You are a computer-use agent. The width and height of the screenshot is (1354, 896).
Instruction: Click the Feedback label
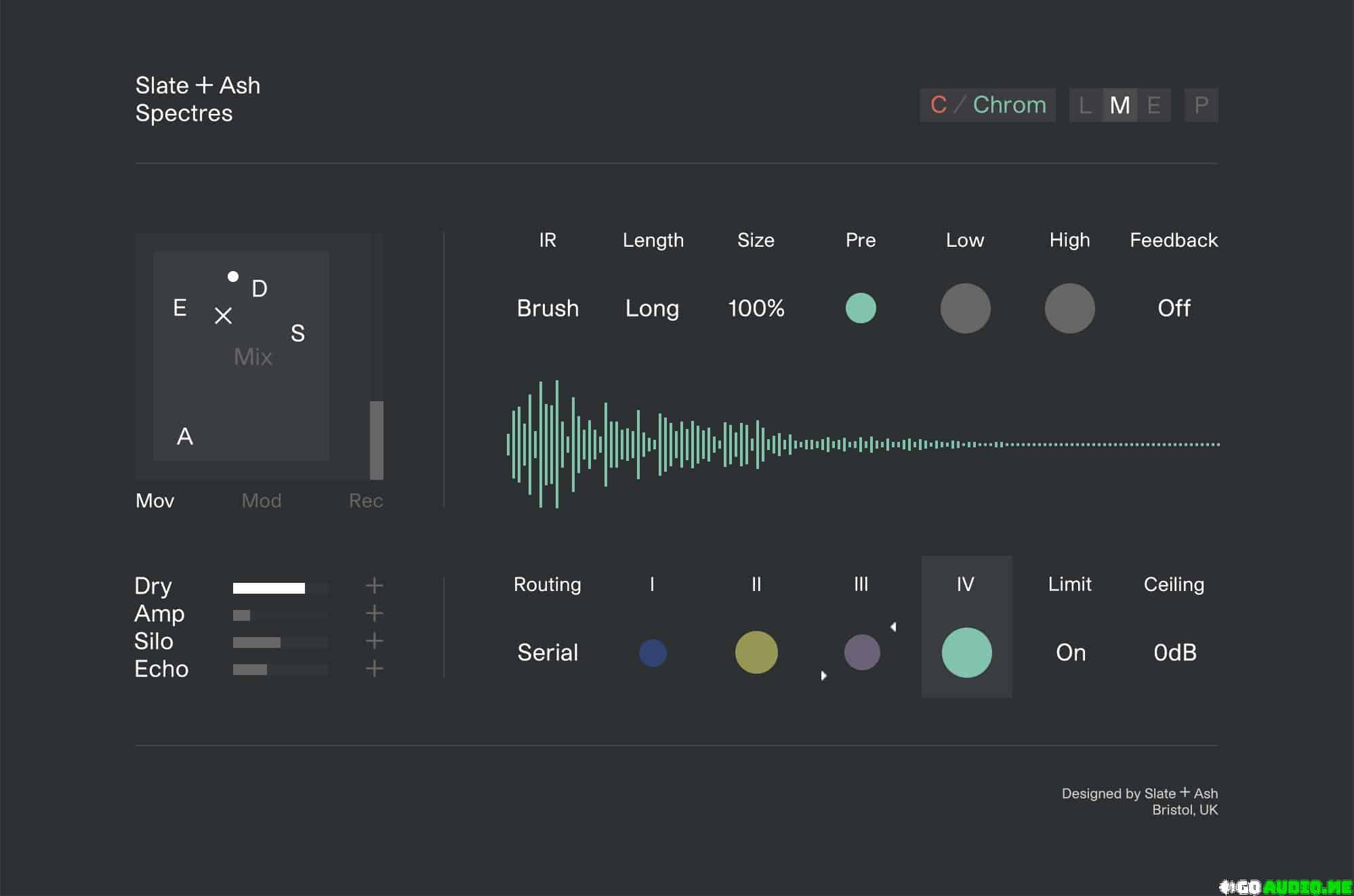pyautogui.click(x=1174, y=240)
